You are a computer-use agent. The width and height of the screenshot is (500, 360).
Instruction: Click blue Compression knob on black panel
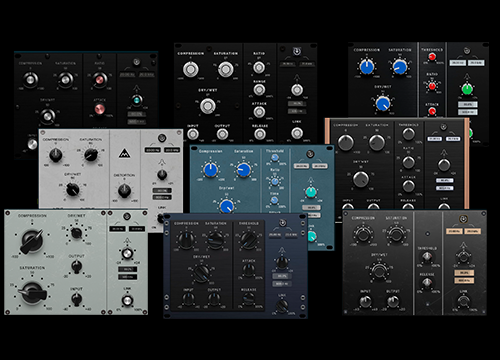[x=366, y=67]
